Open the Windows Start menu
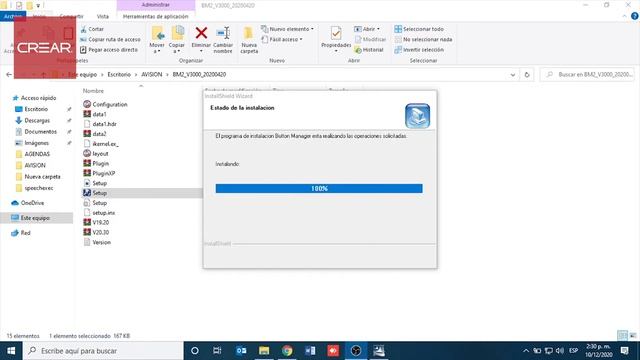The height and width of the screenshot is (360, 640). coord(11,351)
